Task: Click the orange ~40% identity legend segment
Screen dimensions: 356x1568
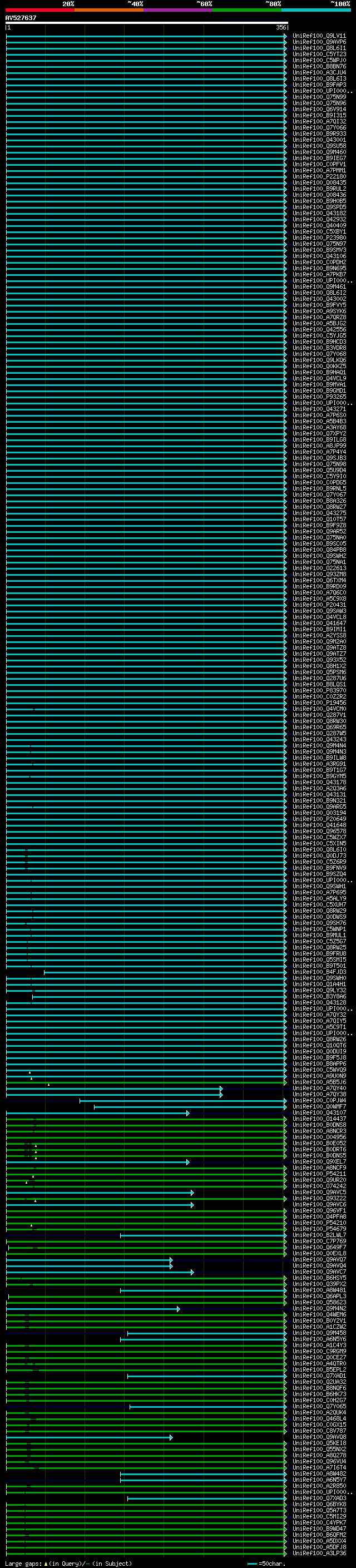Action: point(110,10)
